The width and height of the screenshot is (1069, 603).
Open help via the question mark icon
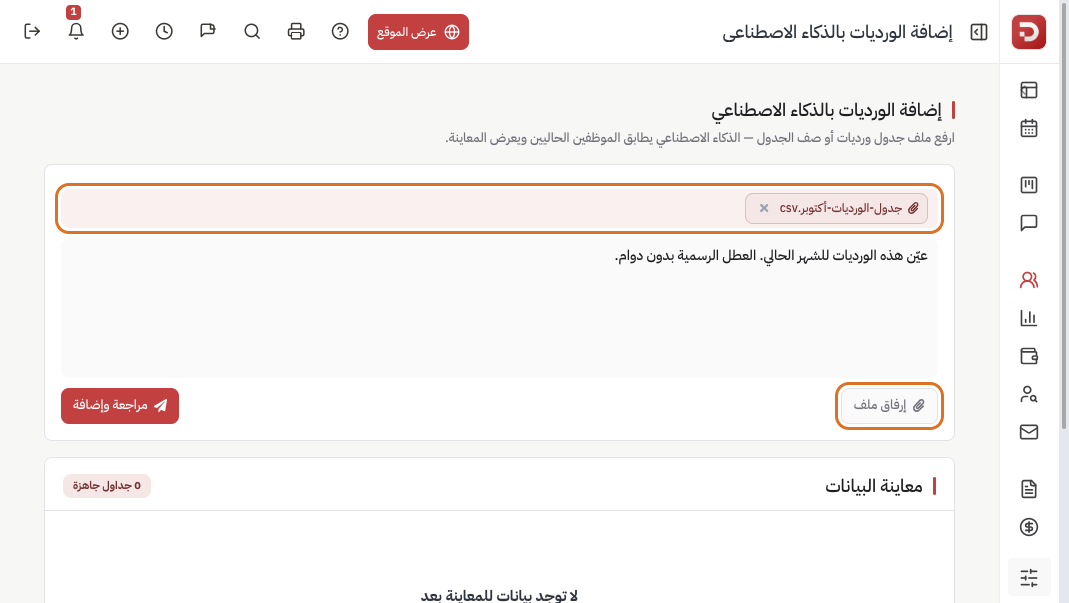[340, 31]
